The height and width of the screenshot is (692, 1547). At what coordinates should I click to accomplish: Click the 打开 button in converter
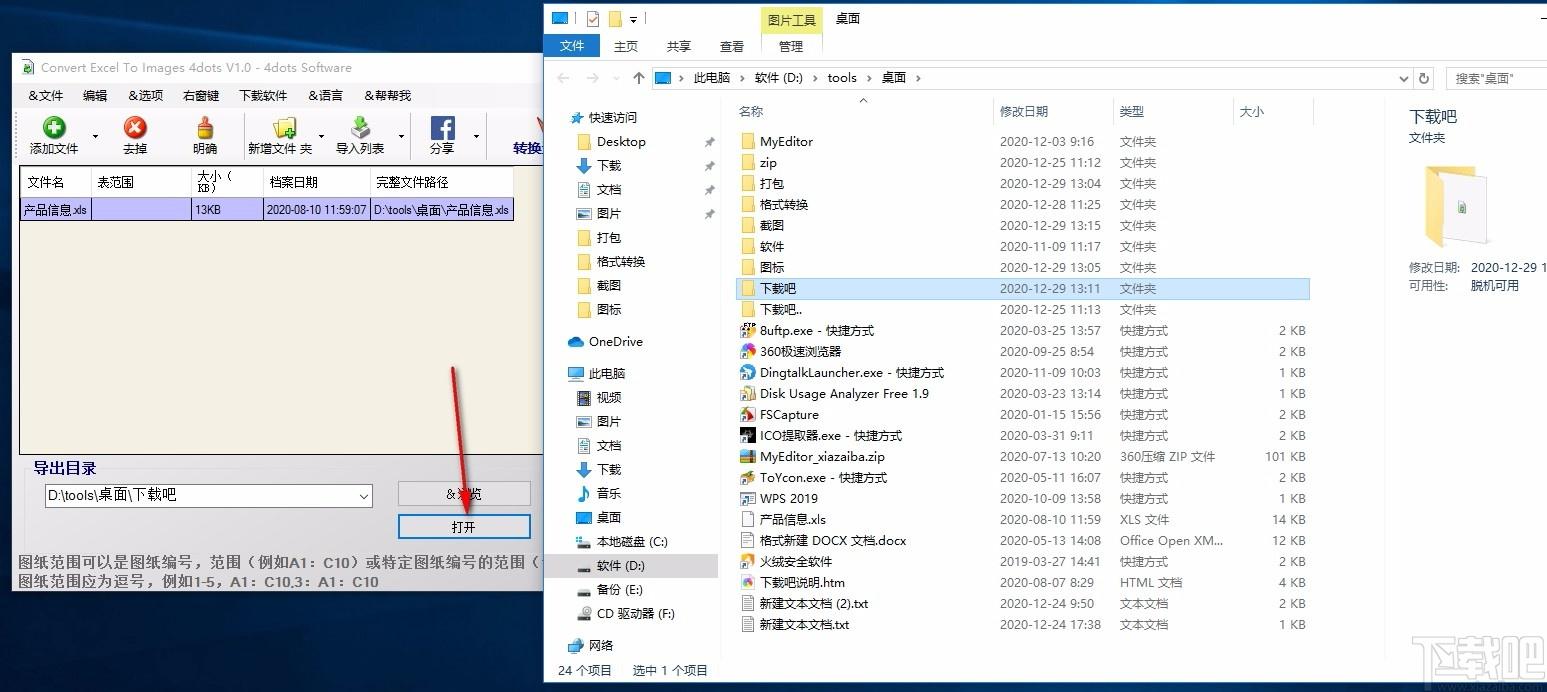pyautogui.click(x=464, y=526)
